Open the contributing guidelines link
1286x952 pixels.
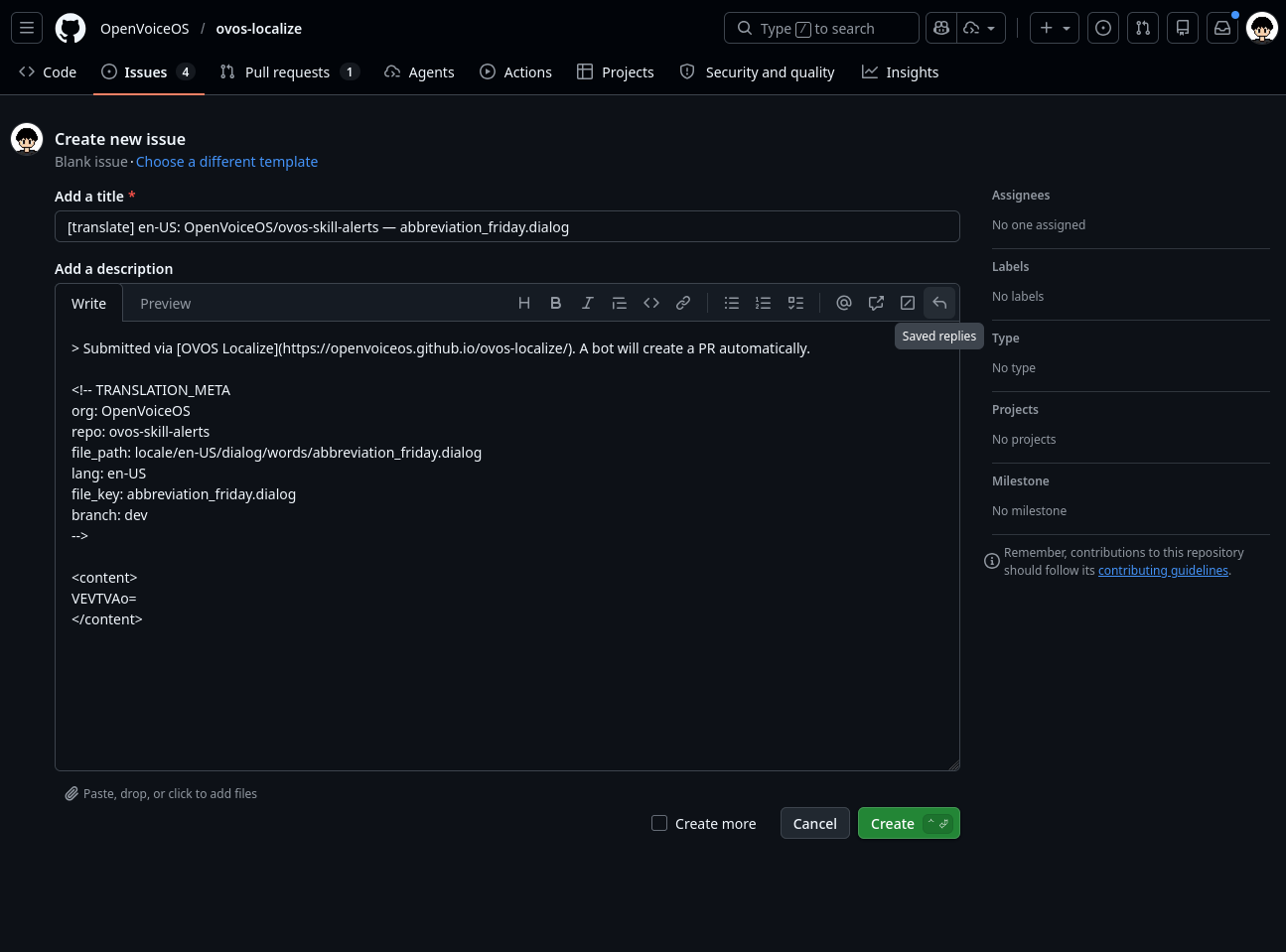point(1163,571)
